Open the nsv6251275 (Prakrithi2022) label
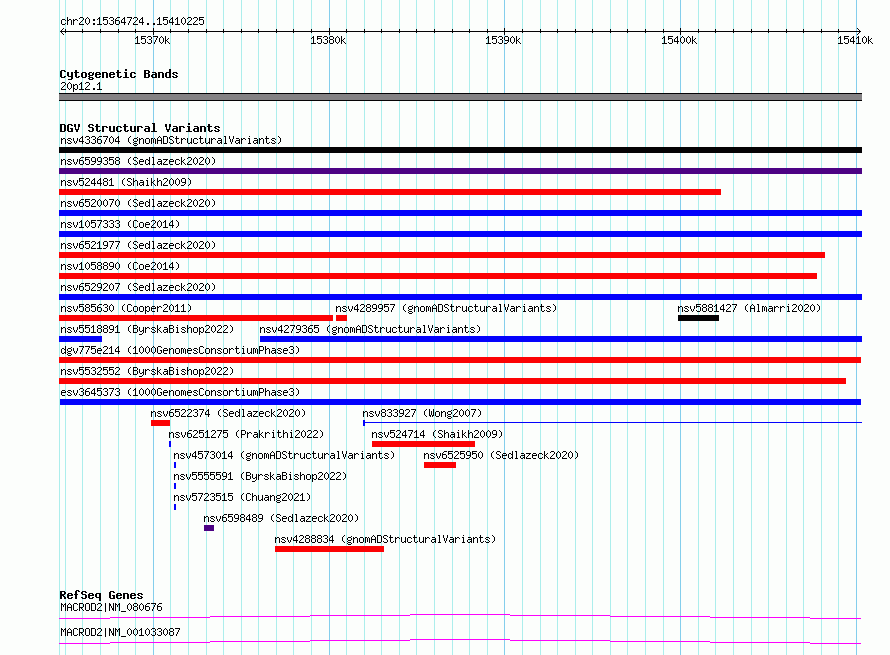Viewport: 890px width, 655px height. coord(246,434)
